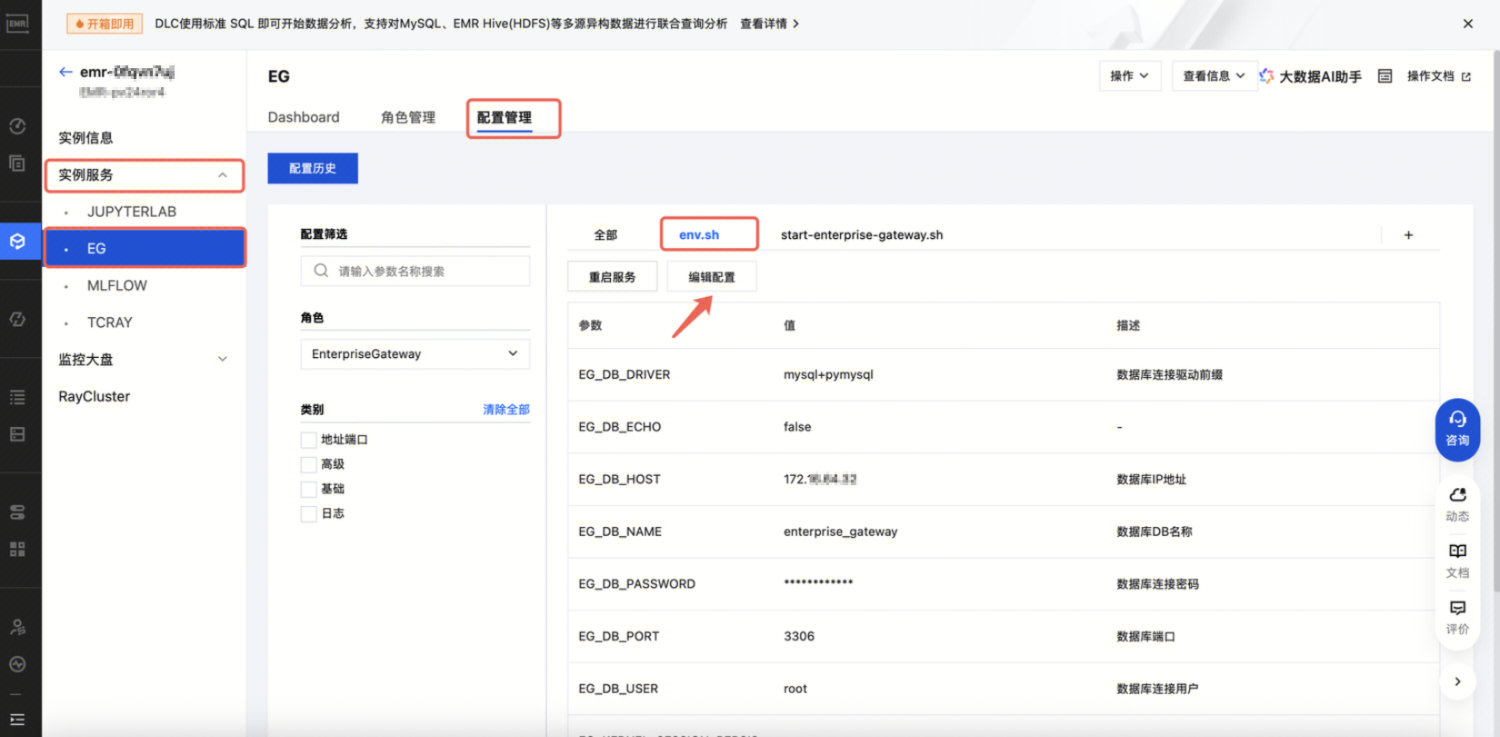Switch to the Dashboard tab

(x=304, y=117)
